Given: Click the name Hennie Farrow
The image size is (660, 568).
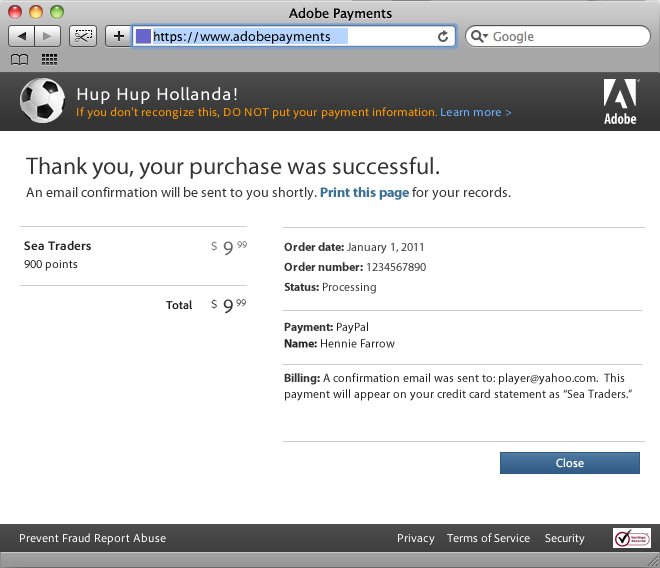Looking at the screenshot, I should point(357,344).
